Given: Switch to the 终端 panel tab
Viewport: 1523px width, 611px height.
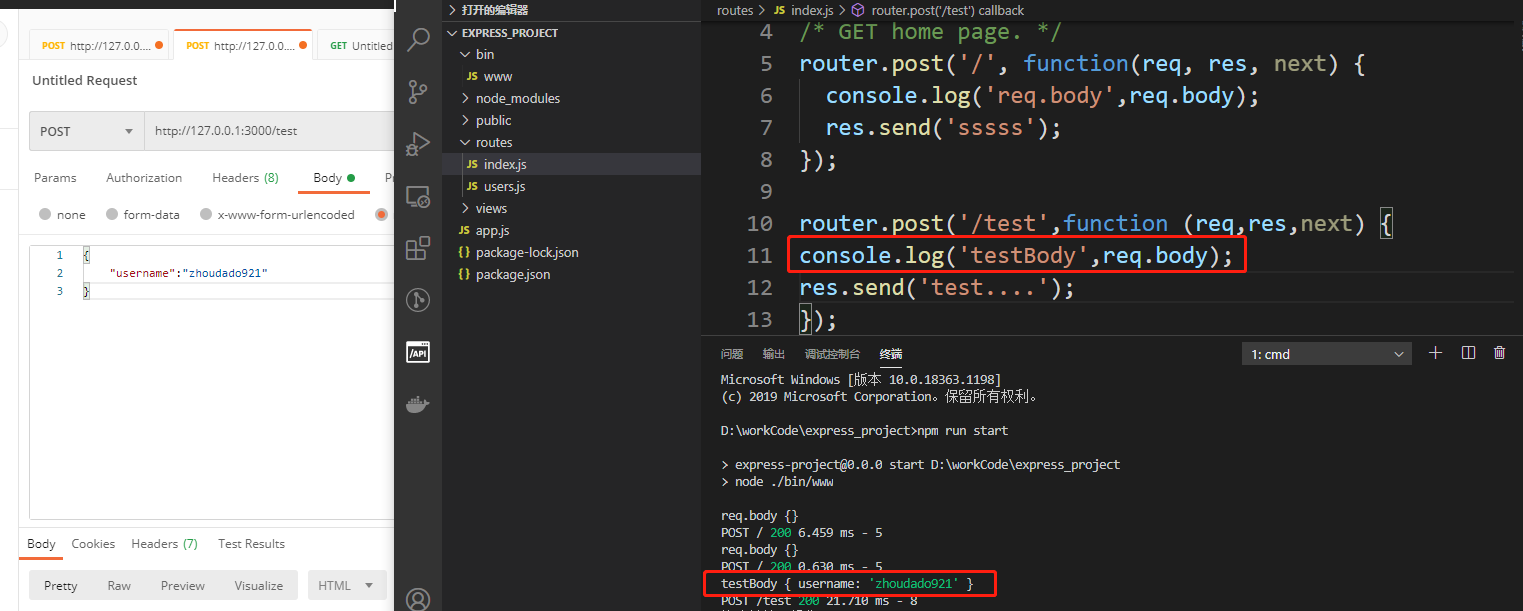Looking at the screenshot, I should coord(890,354).
